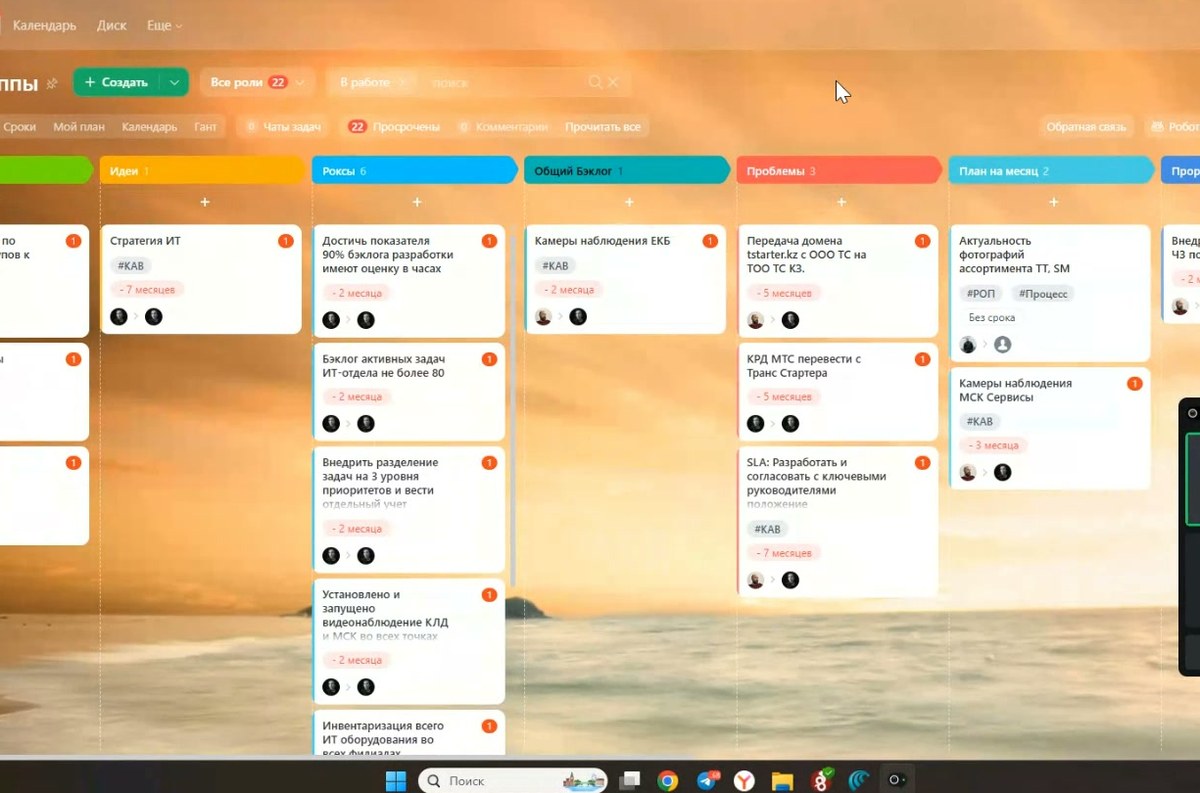This screenshot has height=793, width=1200.
Task: Click the counter badge on Камеры наблюдения ЕКБ
Action: pos(709,241)
